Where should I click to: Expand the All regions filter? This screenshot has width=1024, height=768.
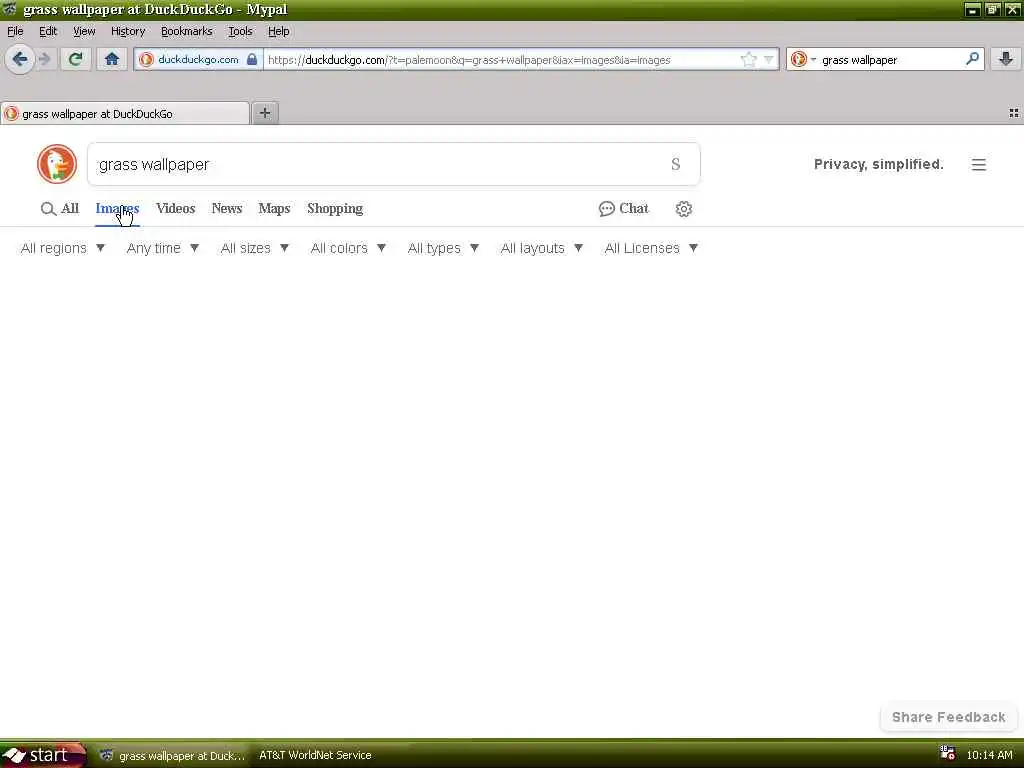63,248
